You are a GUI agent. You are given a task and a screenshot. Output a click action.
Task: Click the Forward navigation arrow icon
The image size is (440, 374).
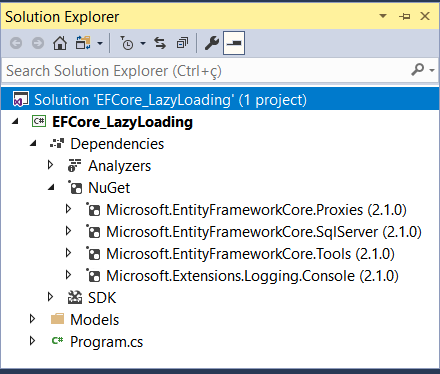[38, 43]
